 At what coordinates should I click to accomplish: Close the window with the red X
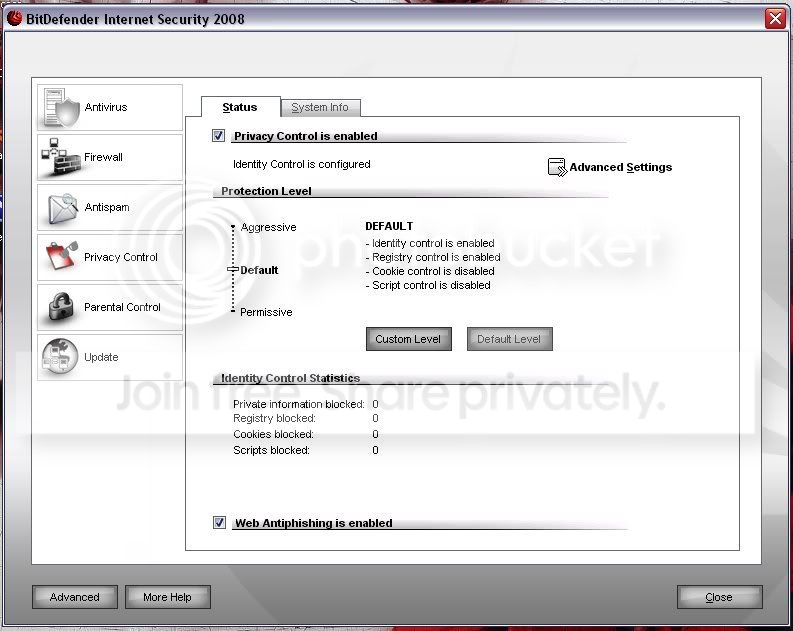[775, 19]
